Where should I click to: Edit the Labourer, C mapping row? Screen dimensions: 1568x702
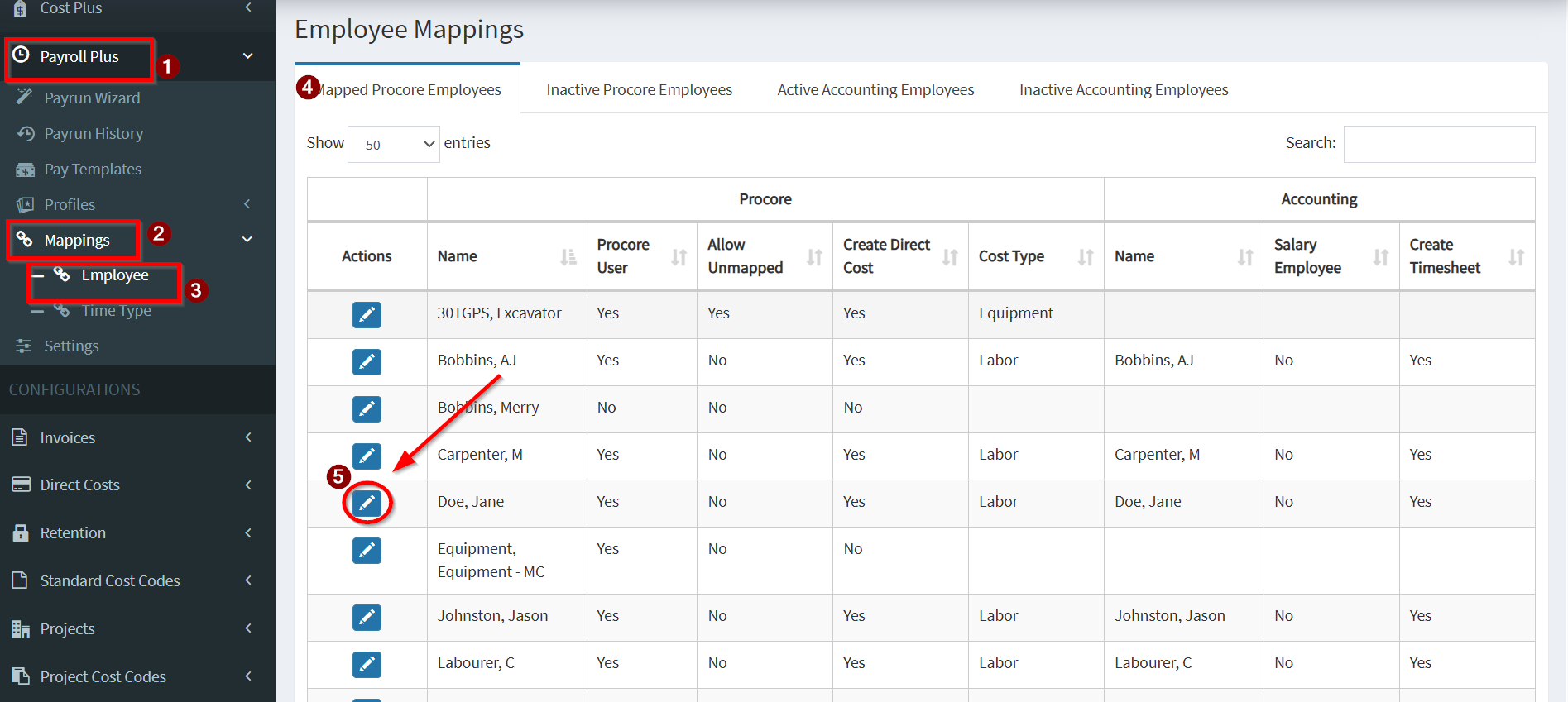367,664
